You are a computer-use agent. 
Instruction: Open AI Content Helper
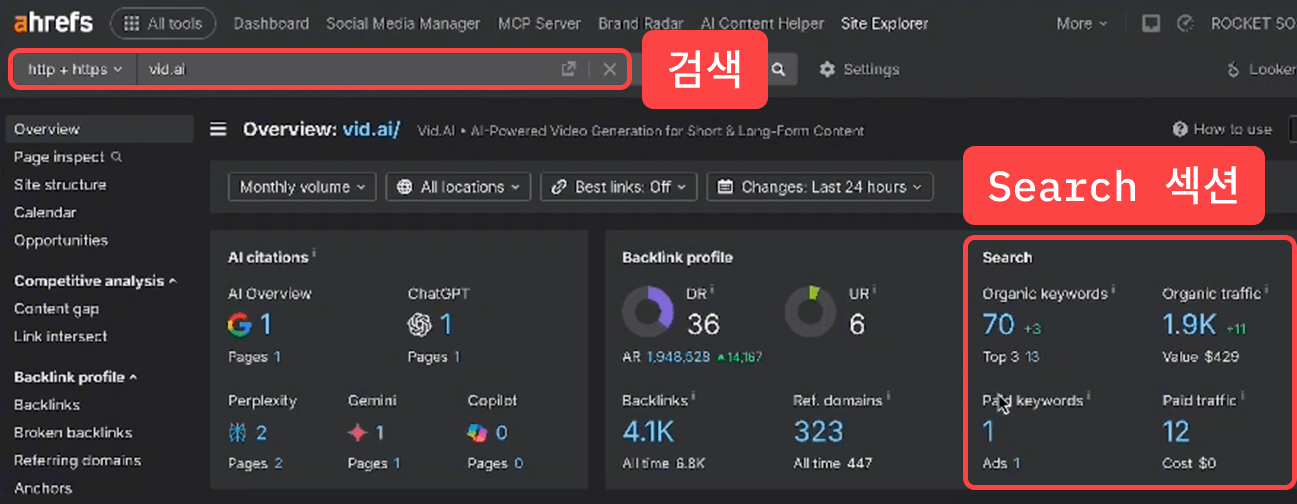762,23
